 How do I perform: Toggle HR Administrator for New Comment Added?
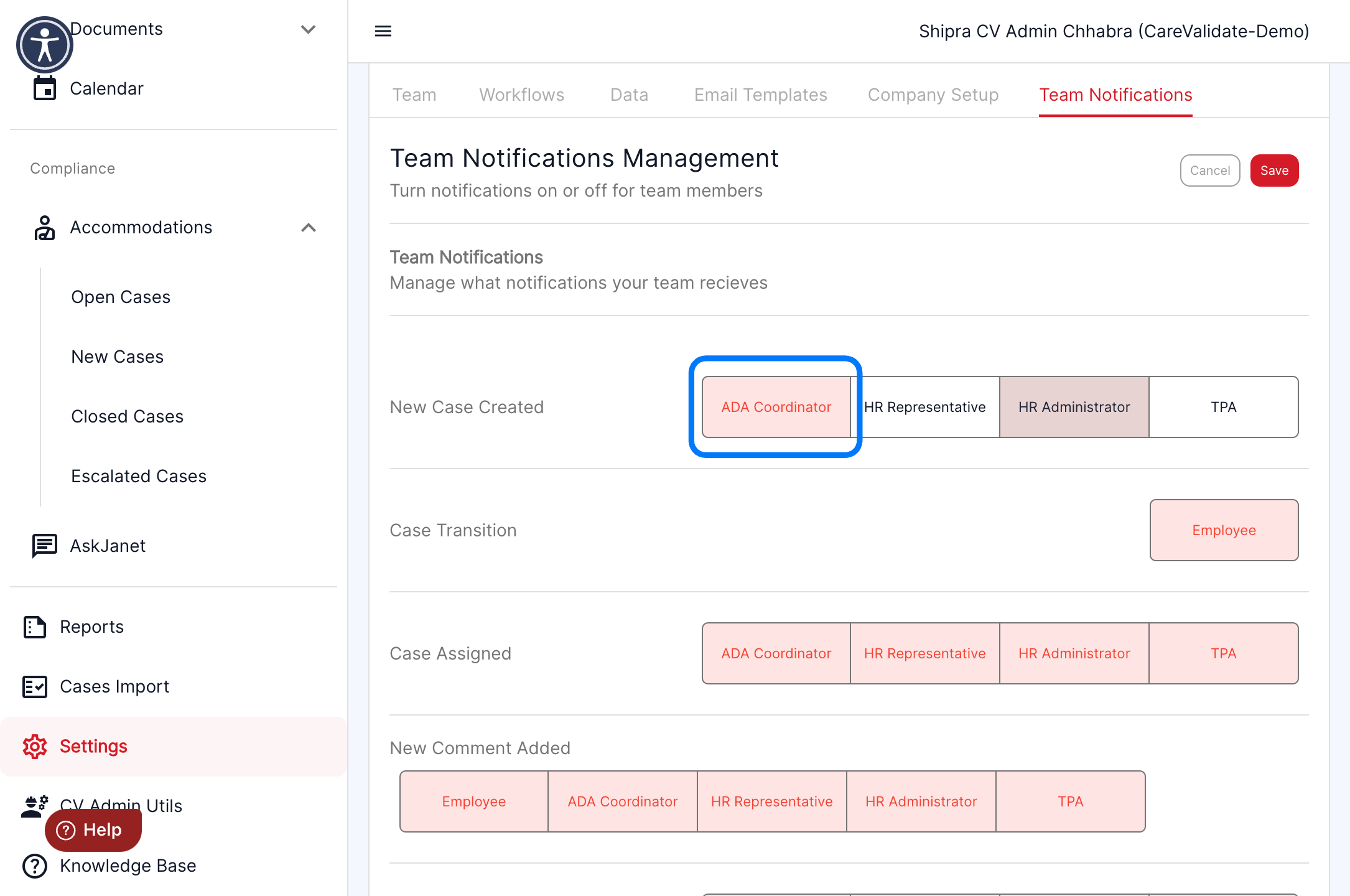921,801
